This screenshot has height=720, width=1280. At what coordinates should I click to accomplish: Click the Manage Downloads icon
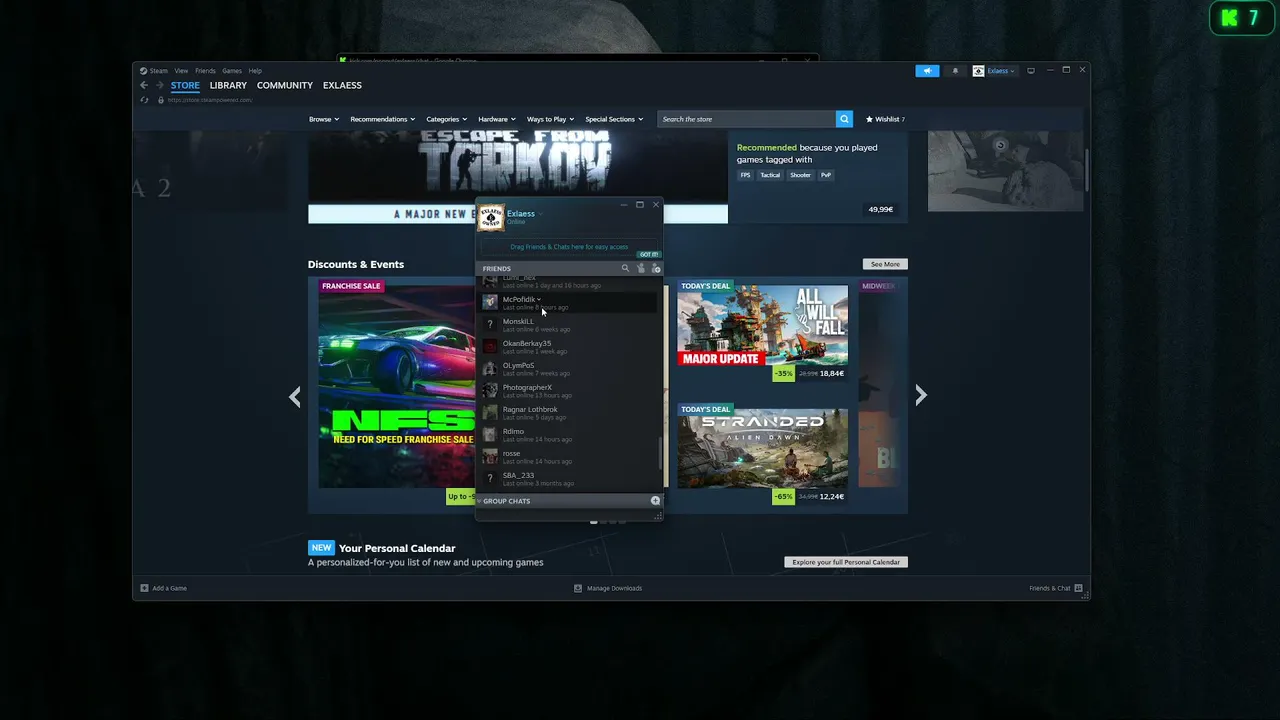pos(578,588)
